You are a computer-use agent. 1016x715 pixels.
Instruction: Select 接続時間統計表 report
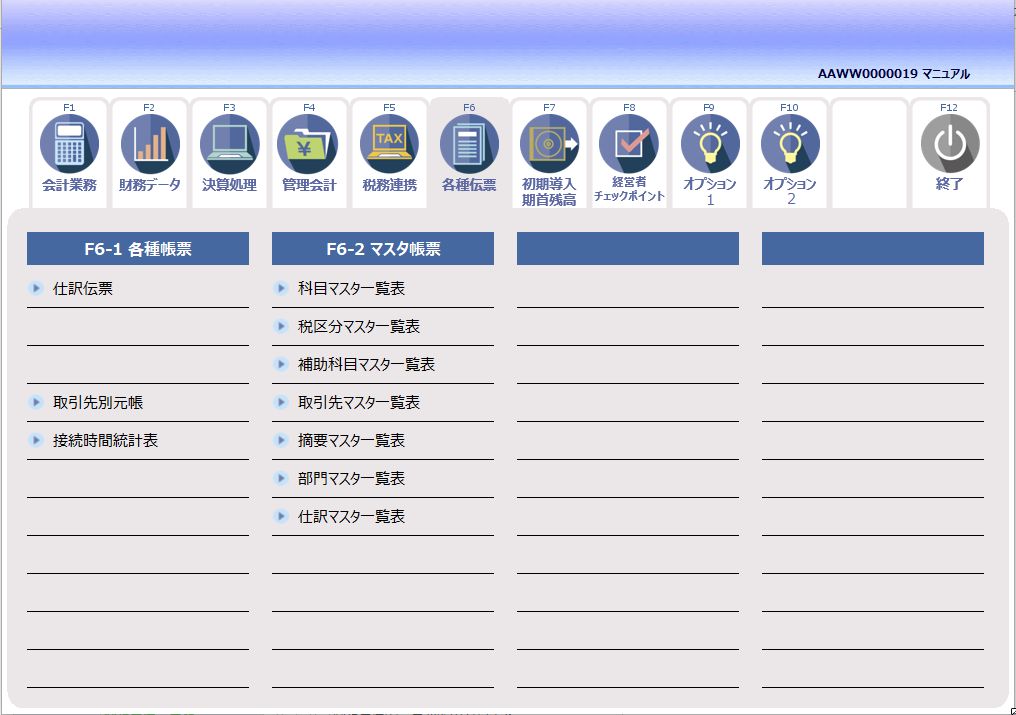click(x=105, y=441)
